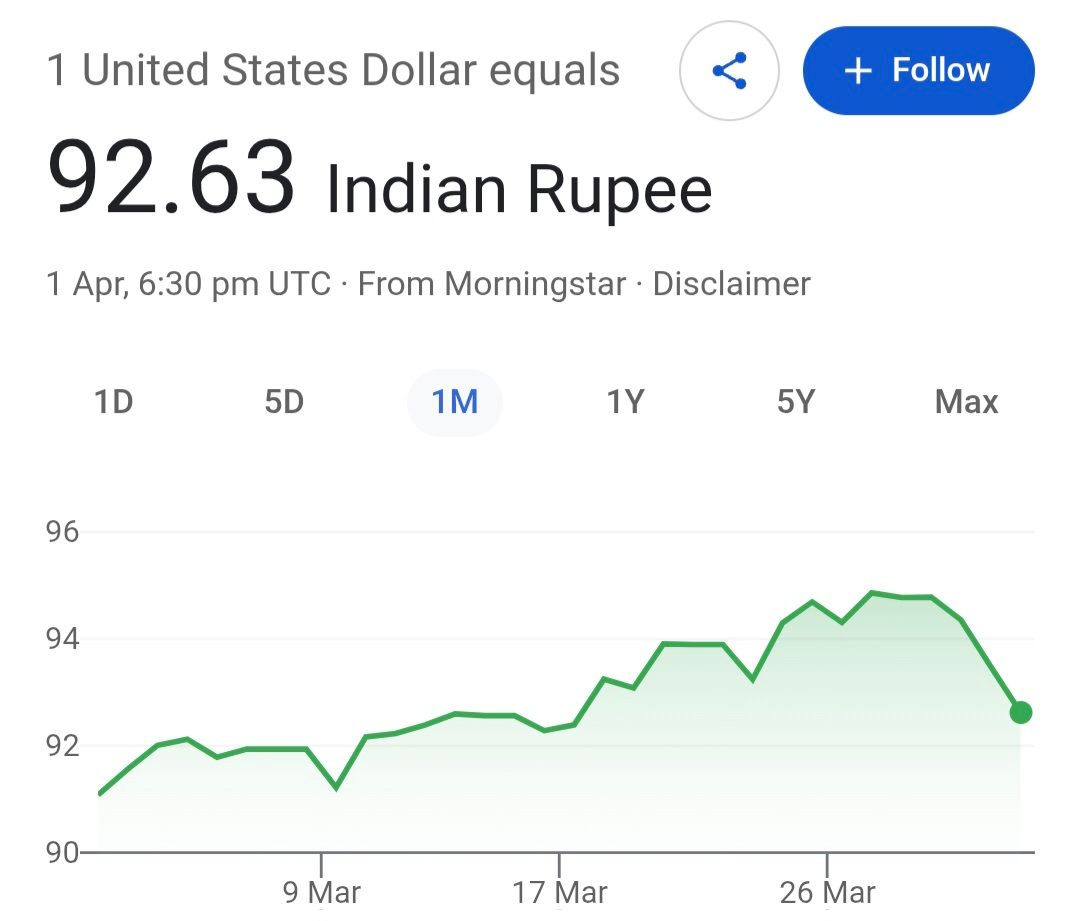Select the highlighted 1M range tab
This screenshot has height=921, width=1080.
click(x=454, y=402)
